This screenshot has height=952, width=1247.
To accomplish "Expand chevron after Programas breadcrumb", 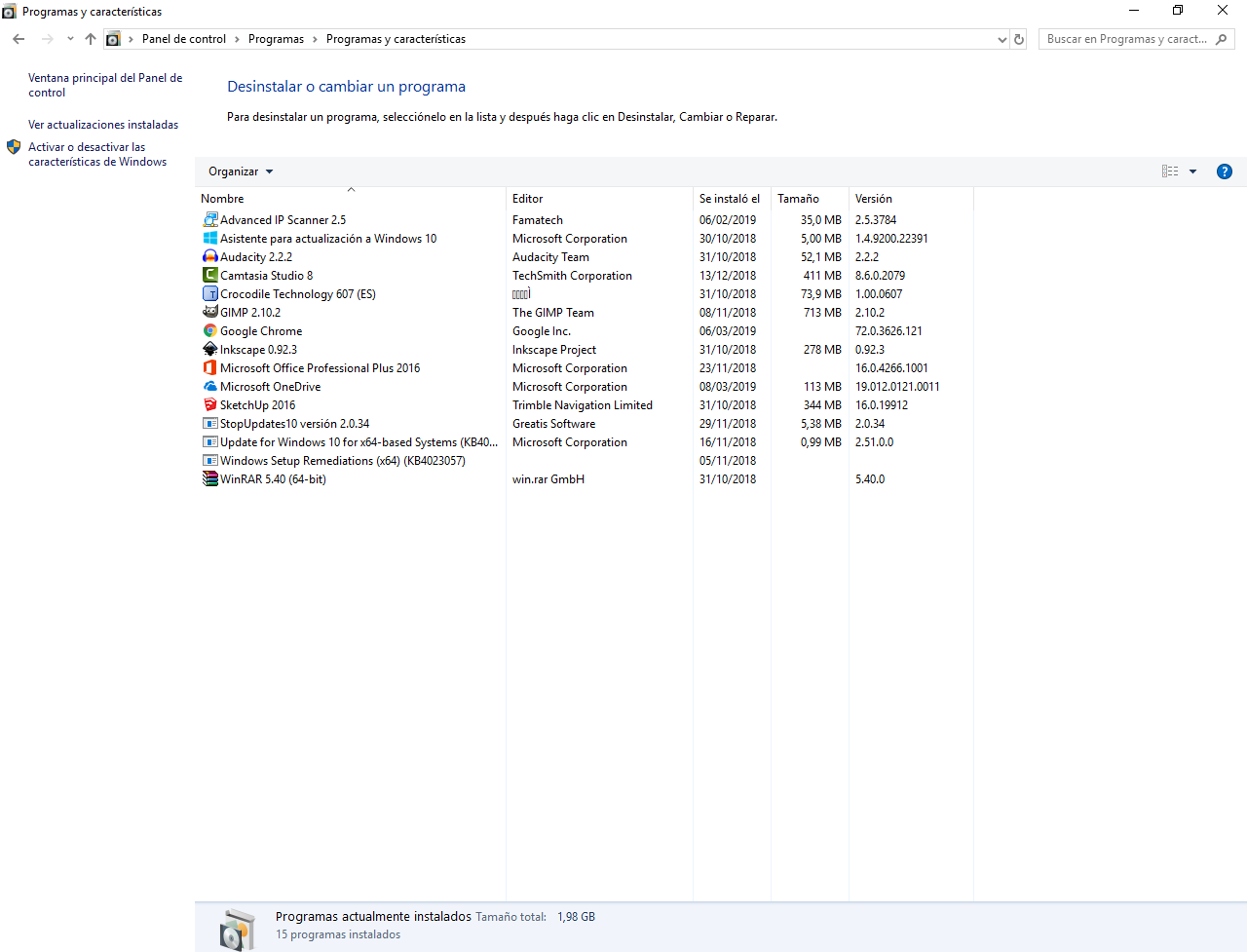I will pyautogui.click(x=315, y=39).
